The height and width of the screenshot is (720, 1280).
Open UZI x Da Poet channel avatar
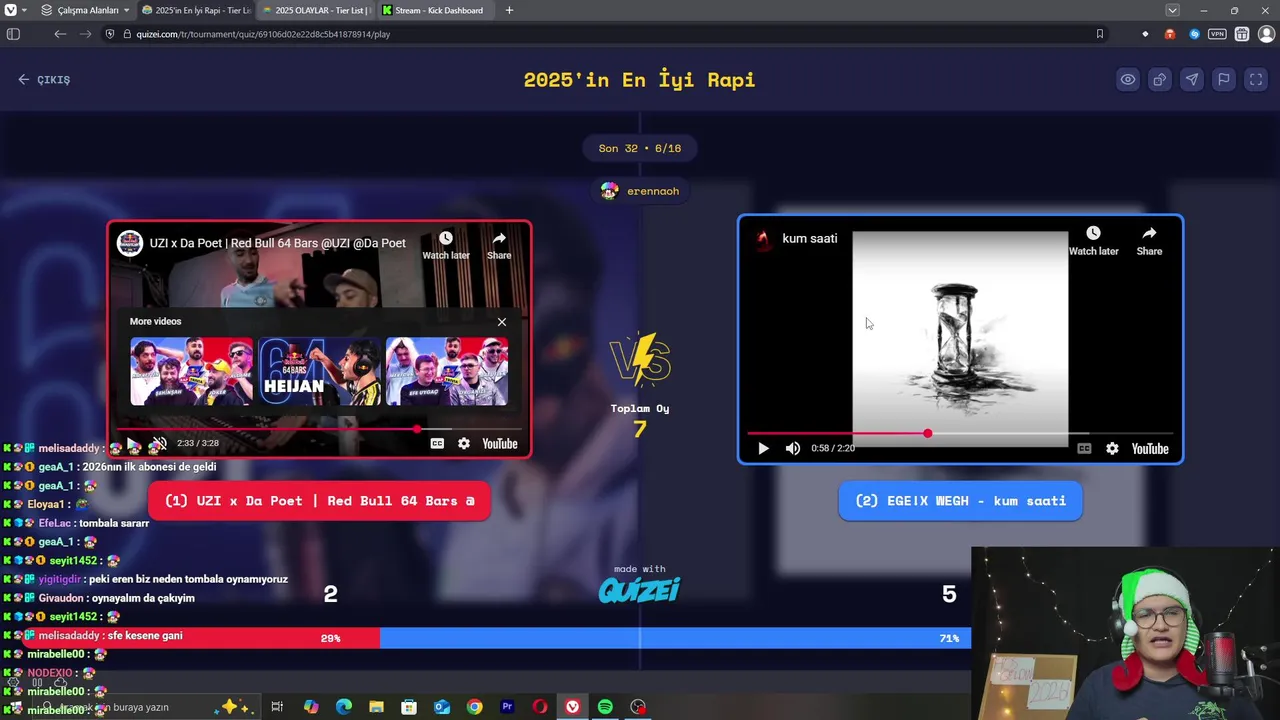pos(130,243)
